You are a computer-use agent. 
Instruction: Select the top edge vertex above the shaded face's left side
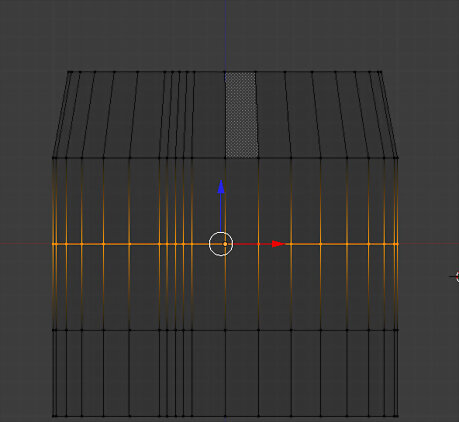(225, 71)
